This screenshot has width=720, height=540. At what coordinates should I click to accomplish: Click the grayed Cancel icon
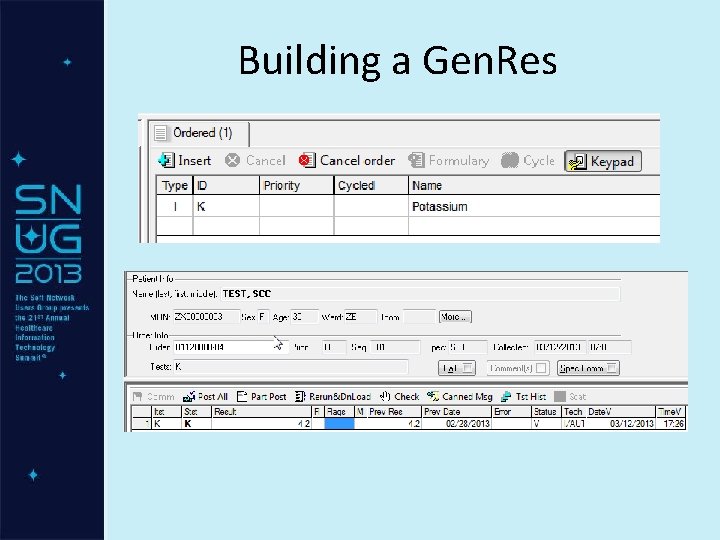point(232,160)
